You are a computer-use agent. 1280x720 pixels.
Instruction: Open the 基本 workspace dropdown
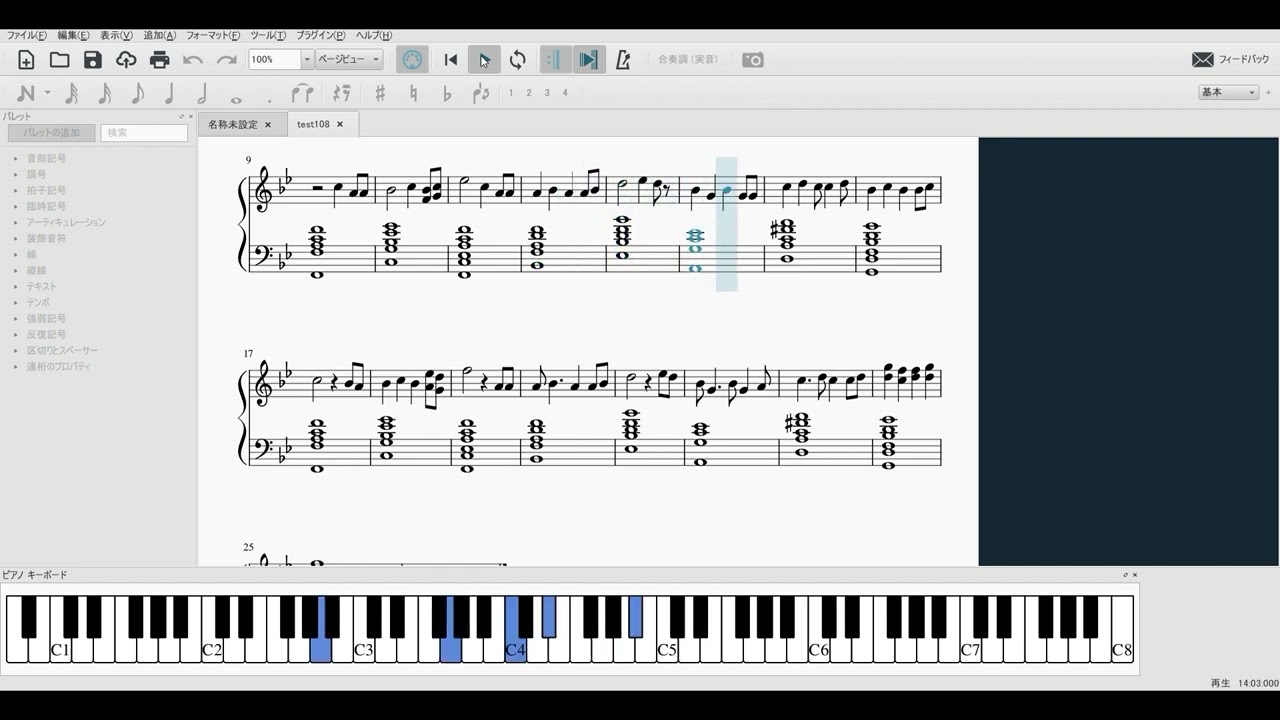(x=1228, y=92)
